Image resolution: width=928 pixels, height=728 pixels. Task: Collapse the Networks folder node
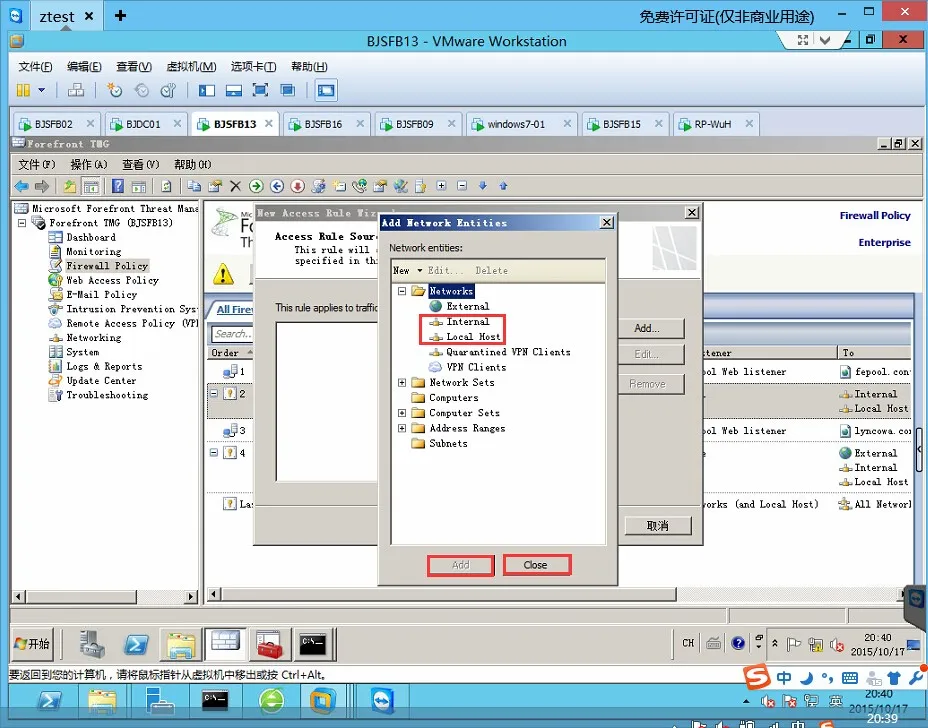[402, 291]
